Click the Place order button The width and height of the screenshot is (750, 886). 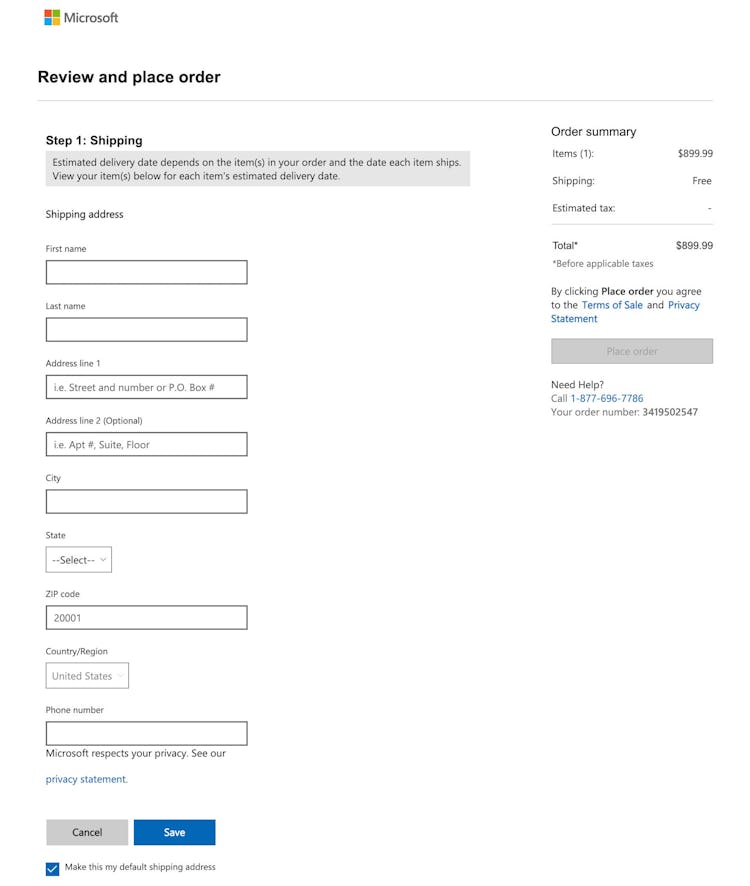[632, 351]
